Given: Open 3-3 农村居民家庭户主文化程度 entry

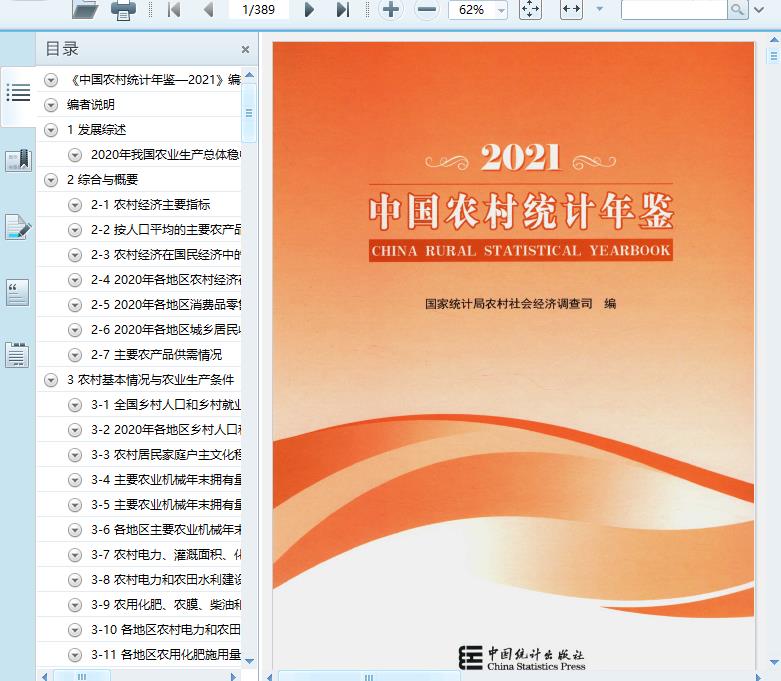Looking at the screenshot, I should [166, 455].
